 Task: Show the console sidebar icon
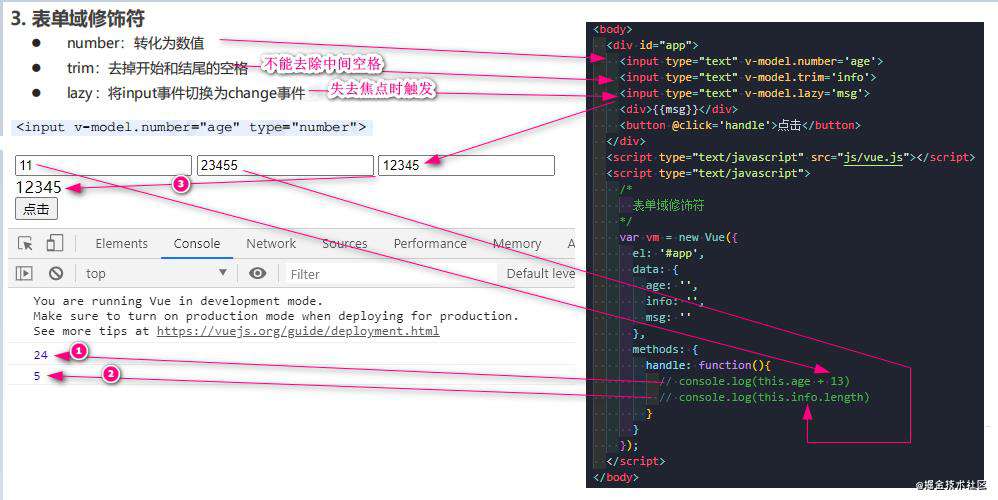pyautogui.click(x=24, y=274)
